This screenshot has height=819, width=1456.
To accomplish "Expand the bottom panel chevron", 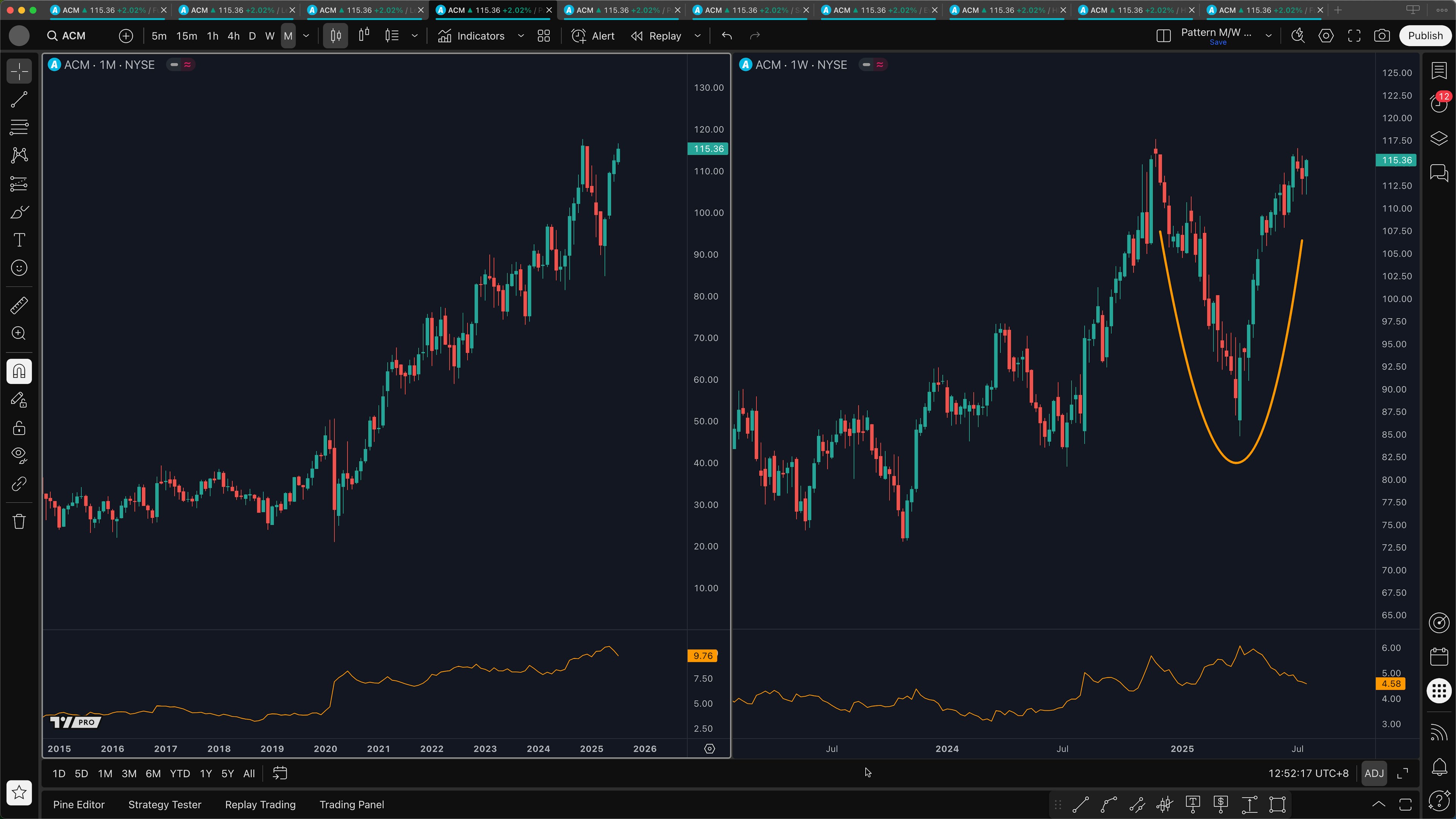I will pos(1379,804).
